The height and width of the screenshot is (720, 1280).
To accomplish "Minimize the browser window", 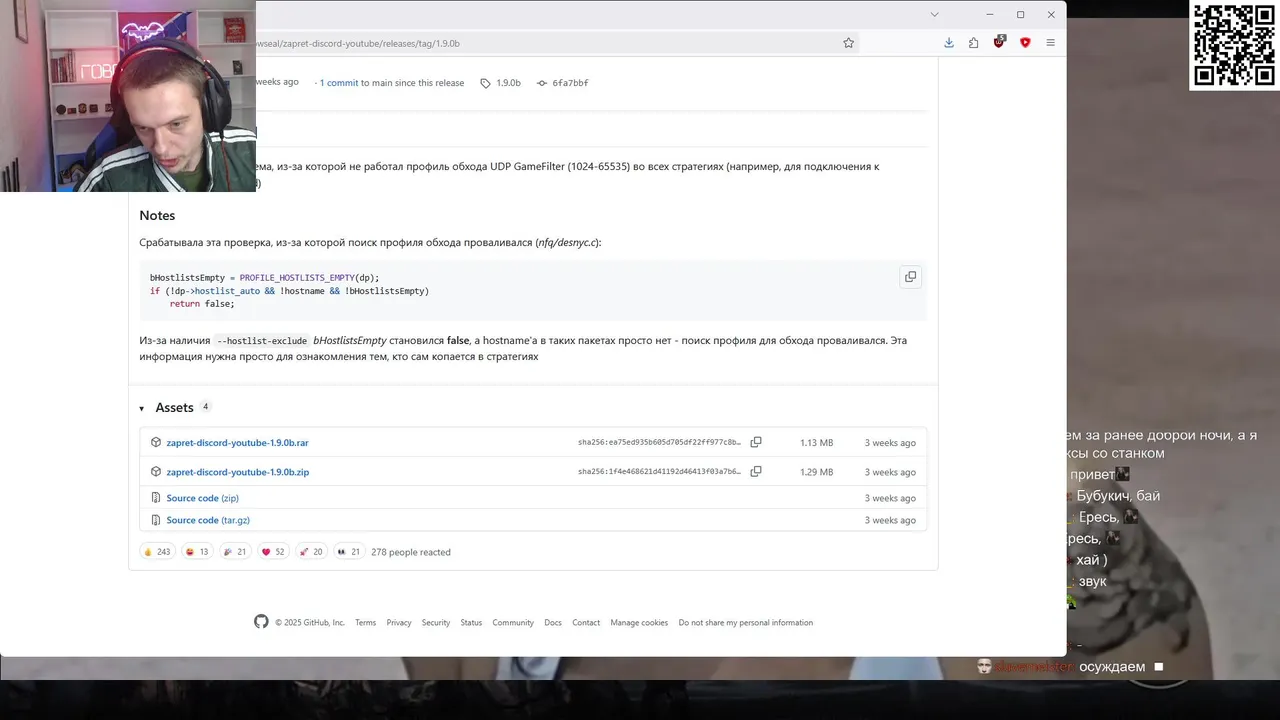I will click(989, 14).
